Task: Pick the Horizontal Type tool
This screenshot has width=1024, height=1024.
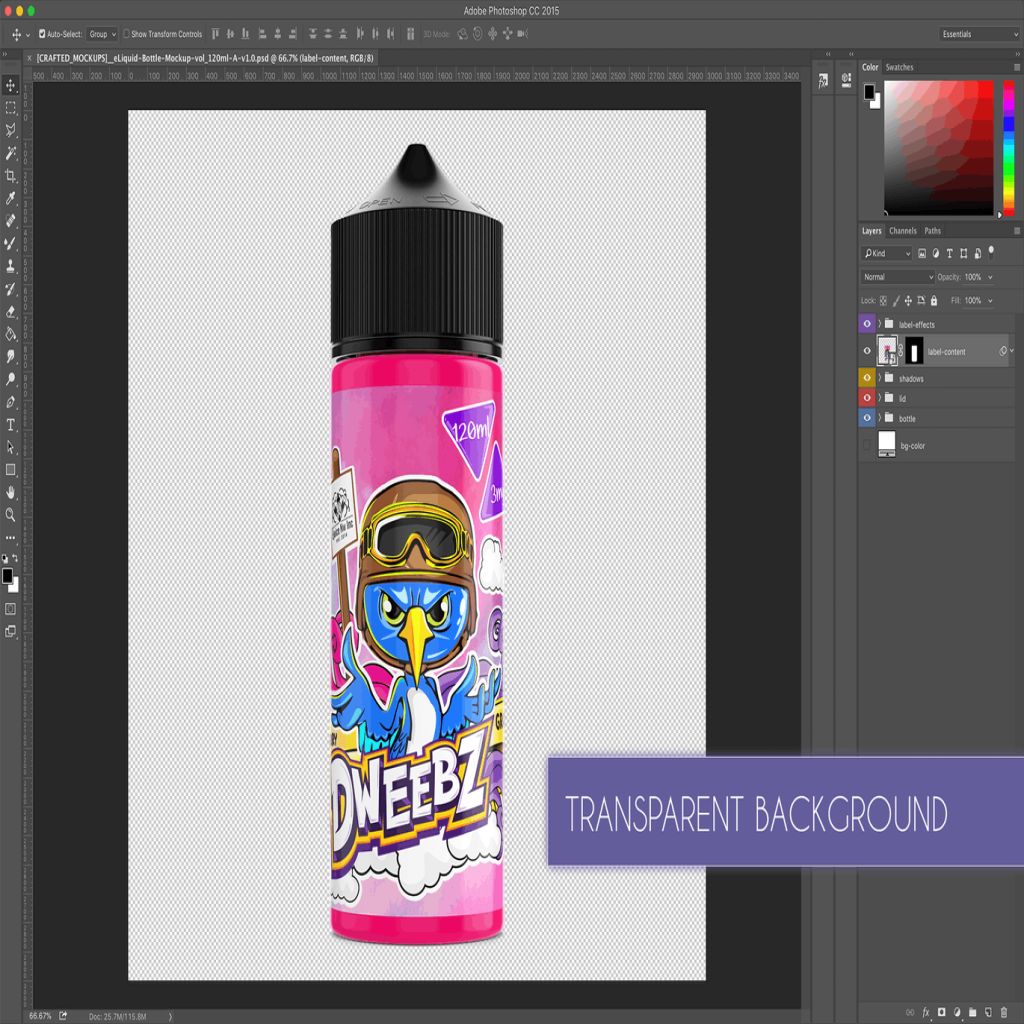Action: point(11,425)
